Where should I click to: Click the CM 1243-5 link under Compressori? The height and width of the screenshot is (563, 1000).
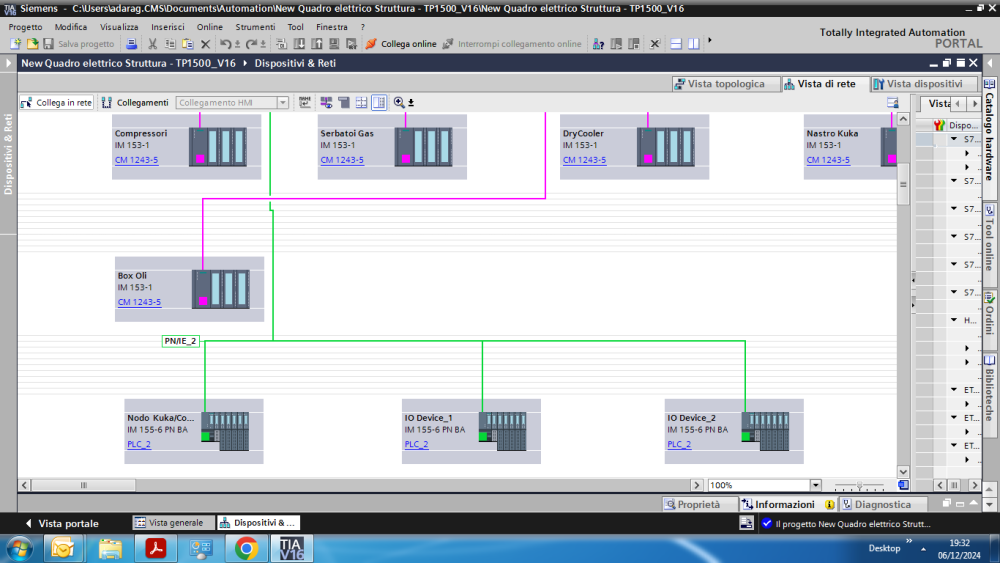click(x=136, y=160)
